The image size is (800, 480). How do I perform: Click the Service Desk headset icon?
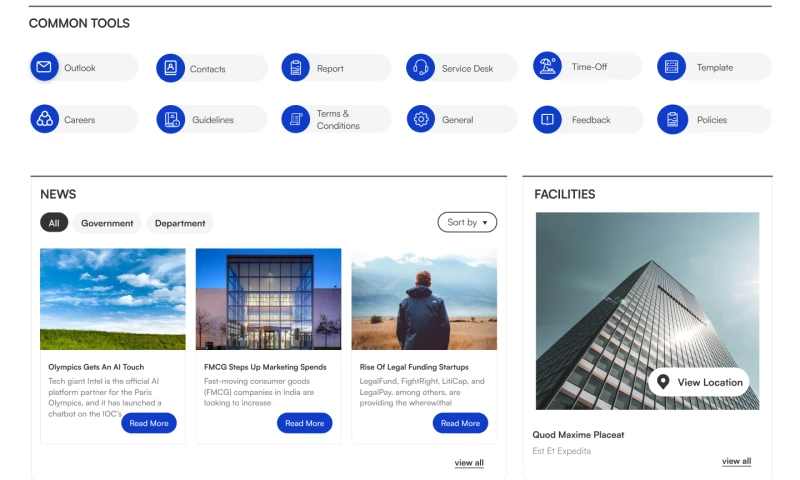(420, 67)
